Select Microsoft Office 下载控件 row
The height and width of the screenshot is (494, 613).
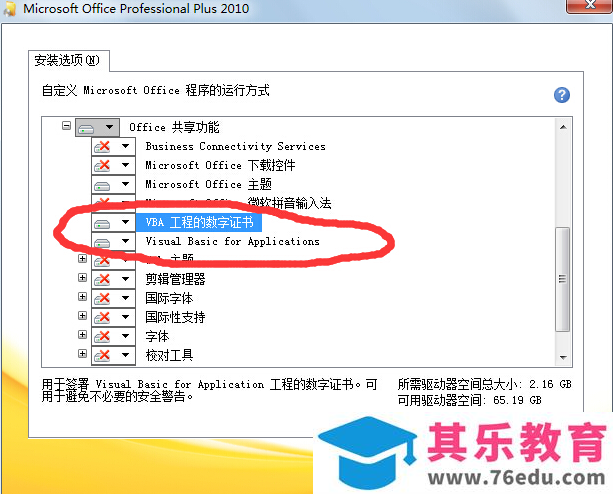pos(220,165)
